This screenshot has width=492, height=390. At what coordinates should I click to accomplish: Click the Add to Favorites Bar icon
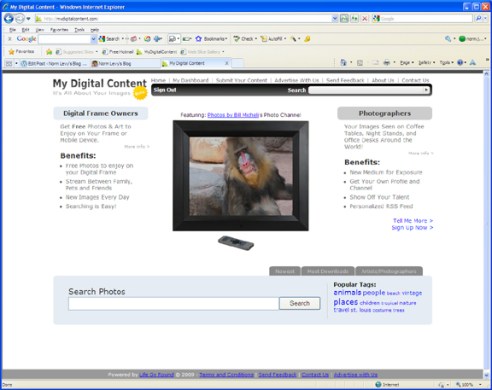tap(49, 52)
